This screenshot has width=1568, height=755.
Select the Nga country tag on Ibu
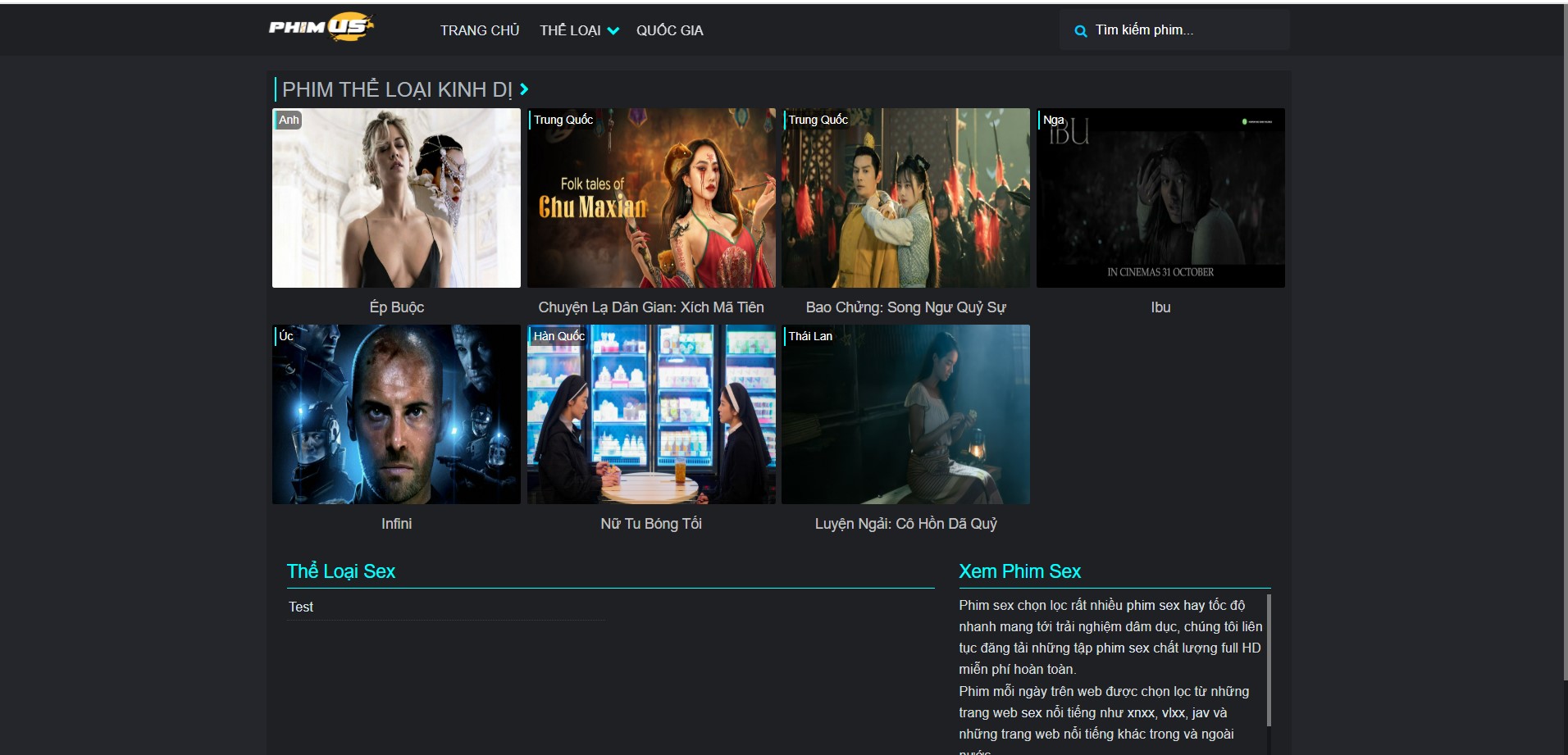click(1053, 120)
